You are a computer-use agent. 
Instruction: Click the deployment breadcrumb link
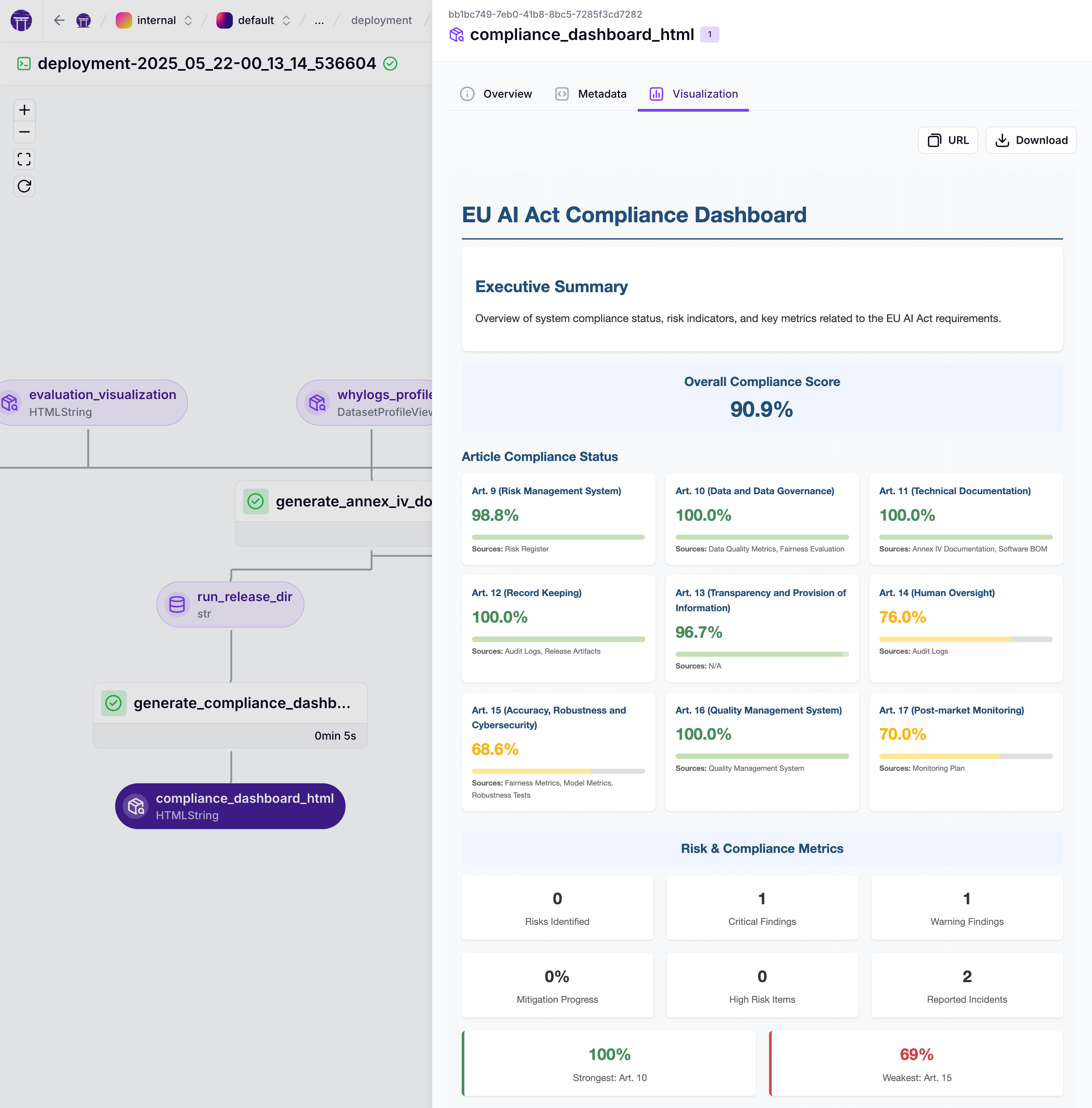tap(381, 21)
